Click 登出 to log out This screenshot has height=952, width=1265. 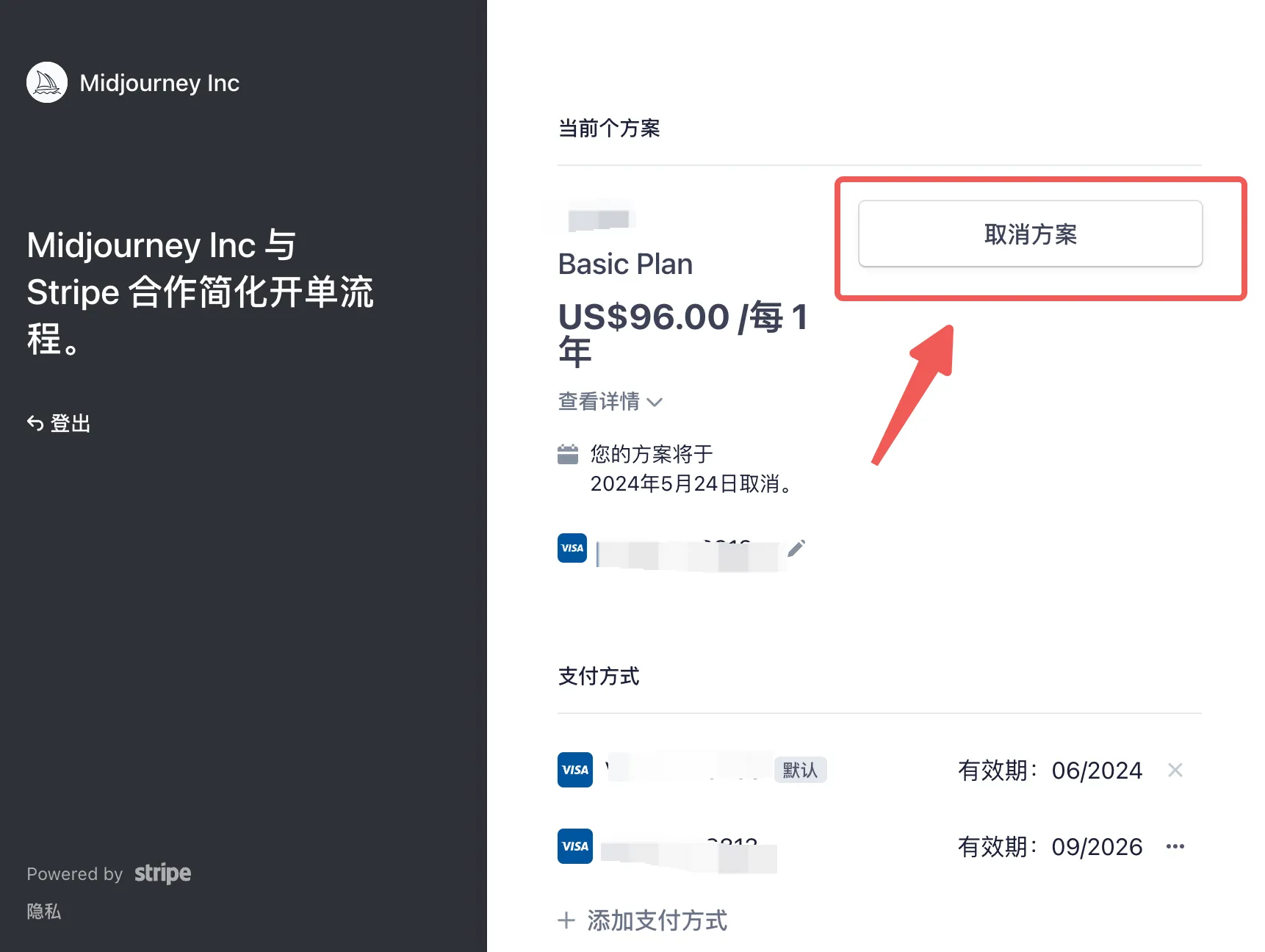point(70,423)
